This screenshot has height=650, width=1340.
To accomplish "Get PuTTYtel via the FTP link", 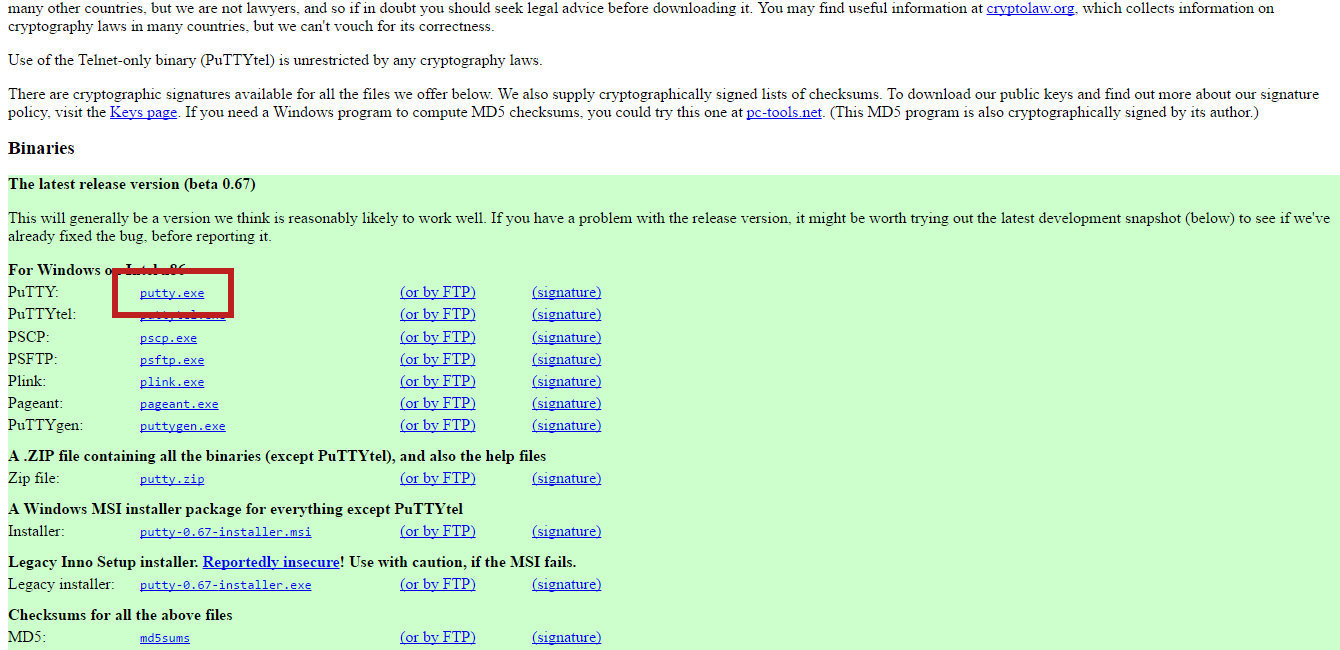I will coord(438,314).
